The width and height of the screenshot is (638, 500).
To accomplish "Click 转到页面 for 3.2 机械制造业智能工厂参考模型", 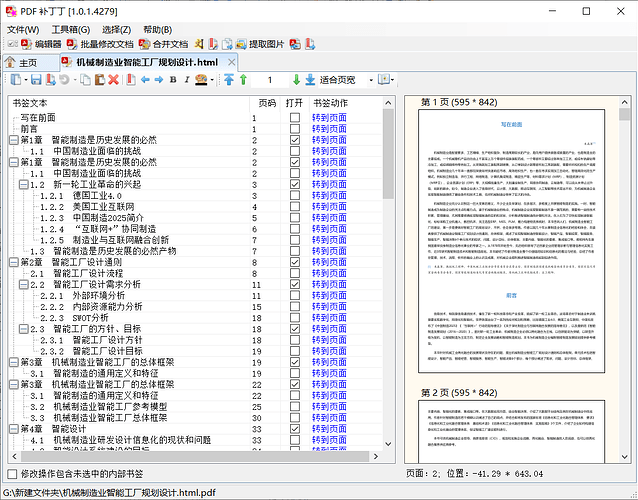I will tap(329, 406).
